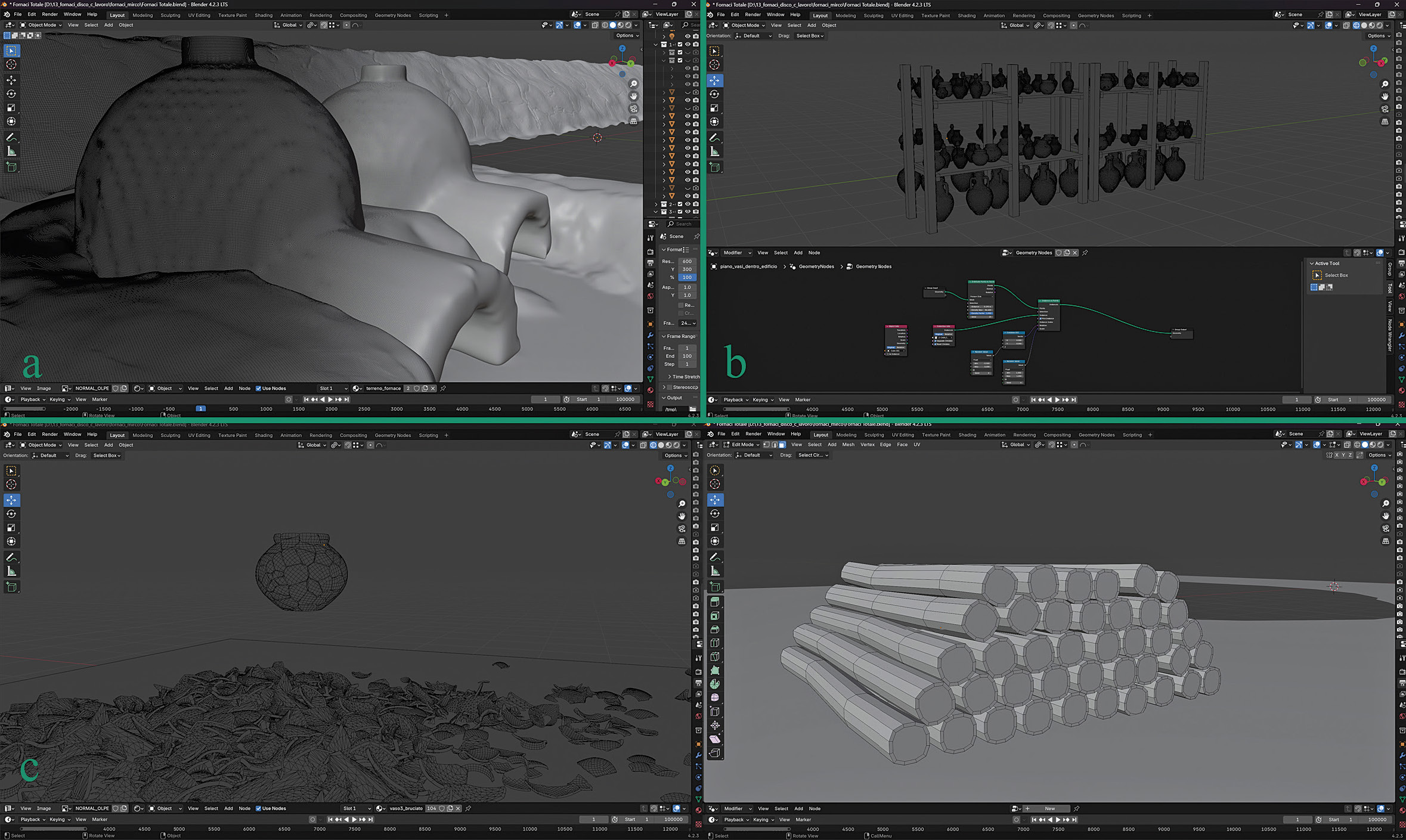
Task: Select the Inset Faces tool
Action: pyautogui.click(x=714, y=615)
